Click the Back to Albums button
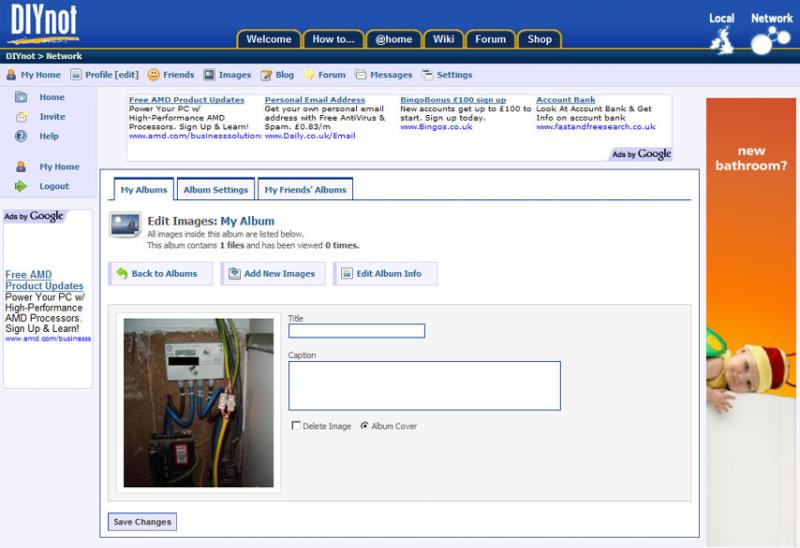Screen dimensions: 800x548 [160, 274]
